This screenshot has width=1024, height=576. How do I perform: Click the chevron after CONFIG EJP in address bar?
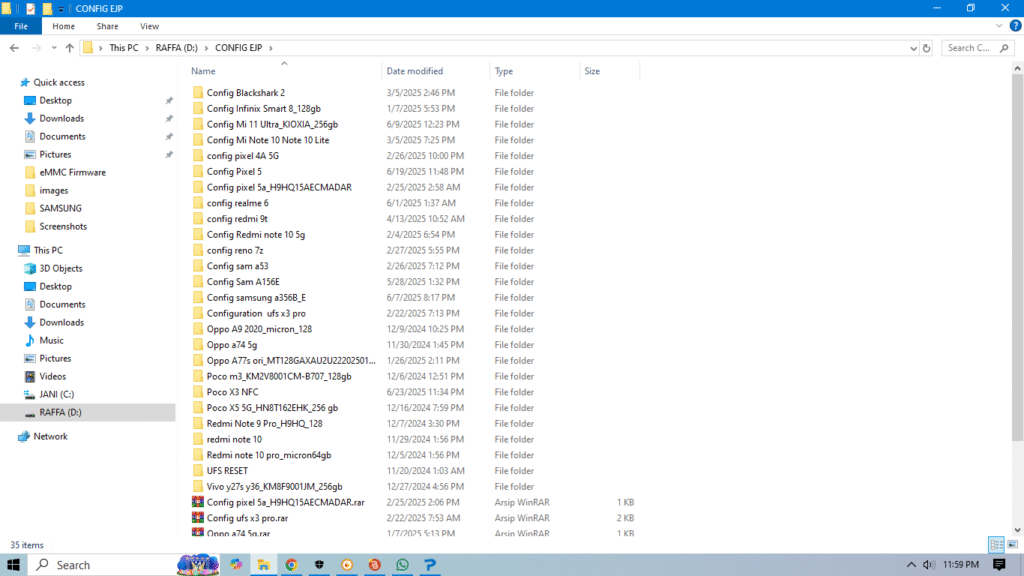point(271,48)
